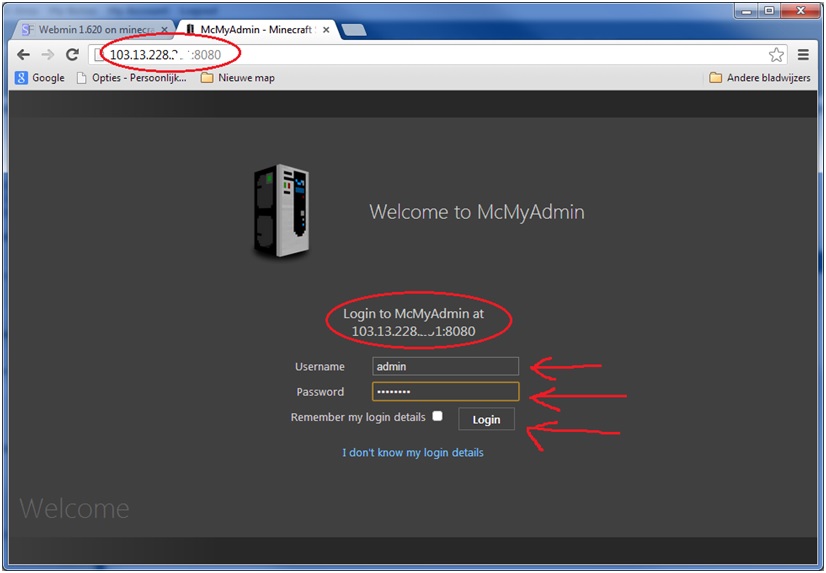Tick the Remember my login details checkbox

pyautogui.click(x=437, y=416)
